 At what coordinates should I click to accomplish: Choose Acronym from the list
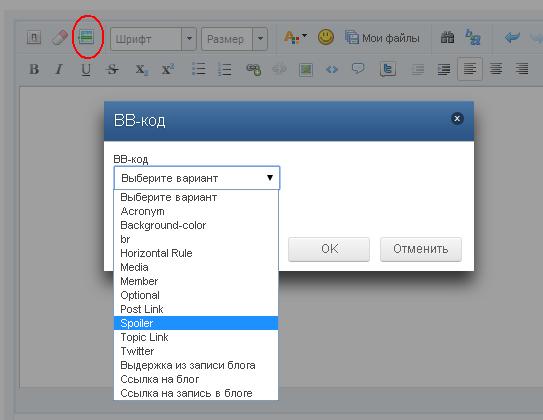[196, 211]
